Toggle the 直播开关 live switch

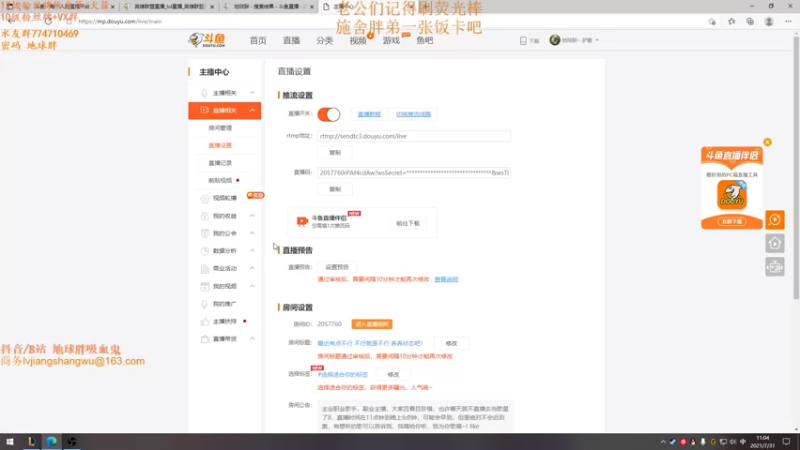tap(329, 114)
